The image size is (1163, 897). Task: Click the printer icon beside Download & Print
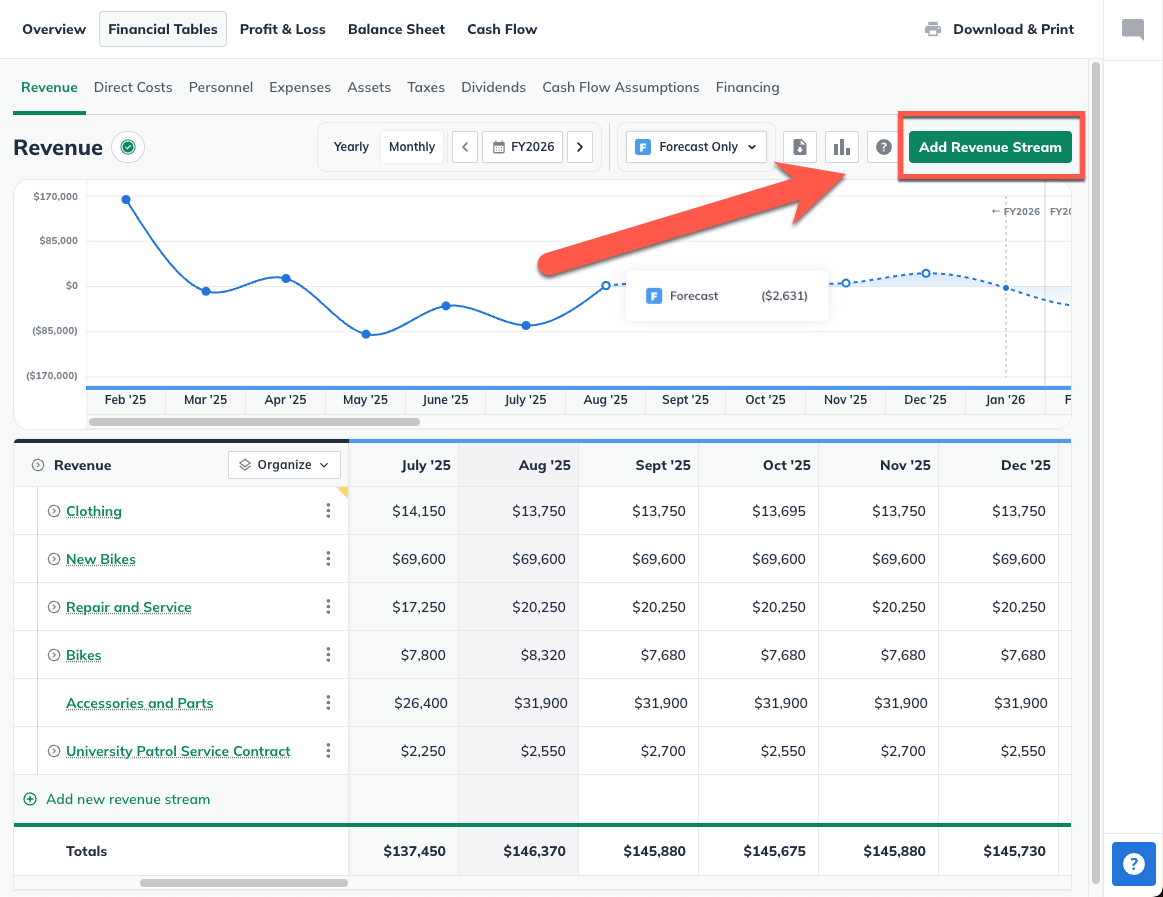(x=933, y=29)
